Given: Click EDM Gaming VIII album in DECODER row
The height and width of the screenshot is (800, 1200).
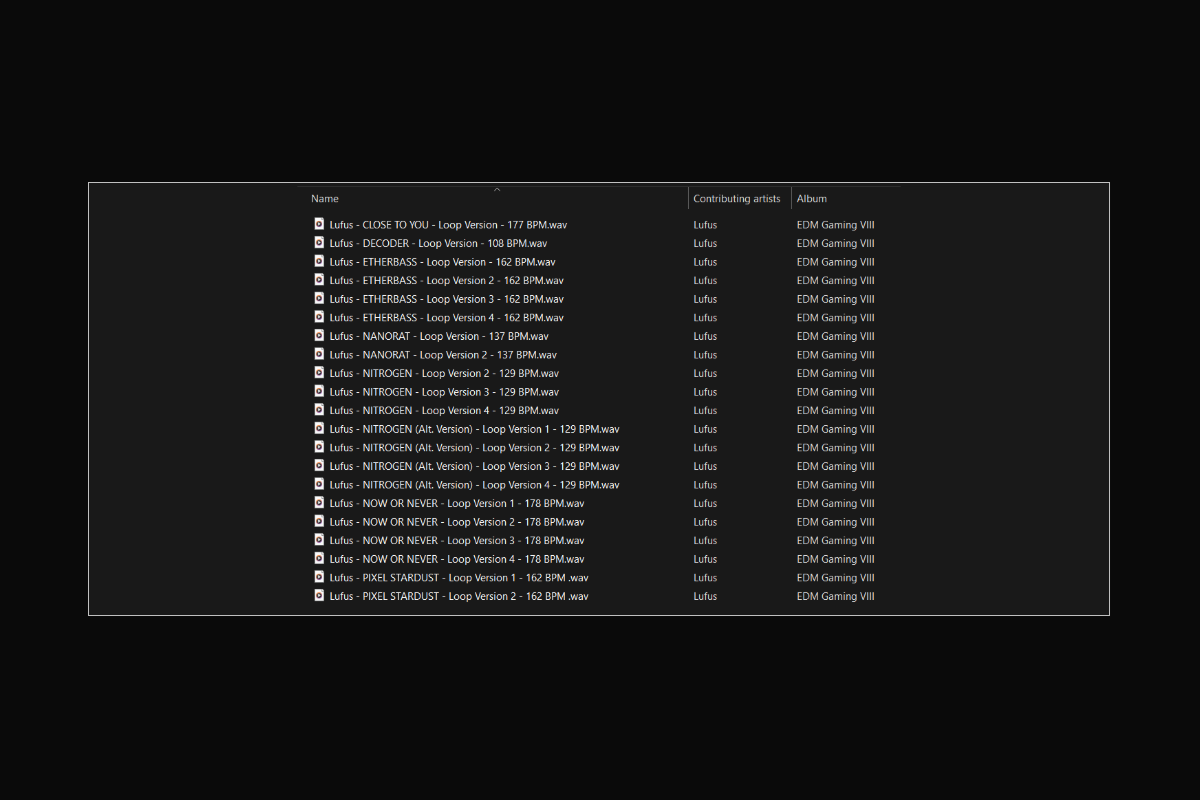Looking at the screenshot, I should point(836,243).
